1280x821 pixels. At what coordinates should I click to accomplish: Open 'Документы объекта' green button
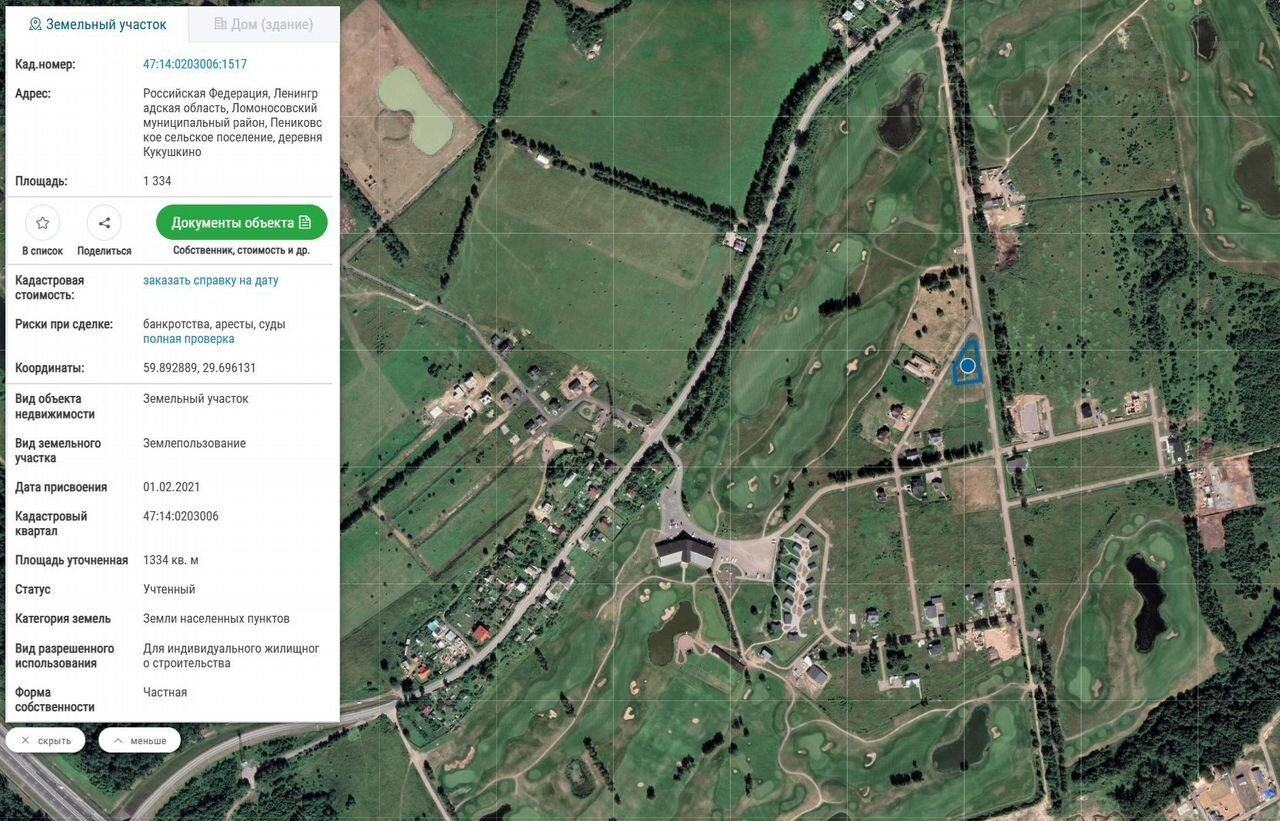241,223
